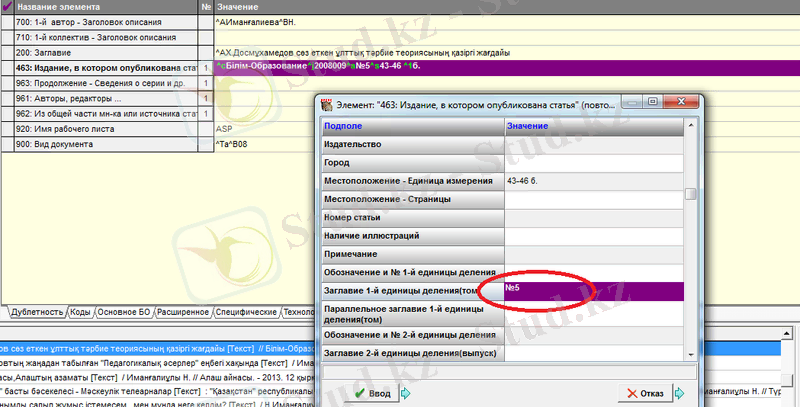Click the application icon in the dialog title bar
This screenshot has height=407, width=800.
(327, 105)
